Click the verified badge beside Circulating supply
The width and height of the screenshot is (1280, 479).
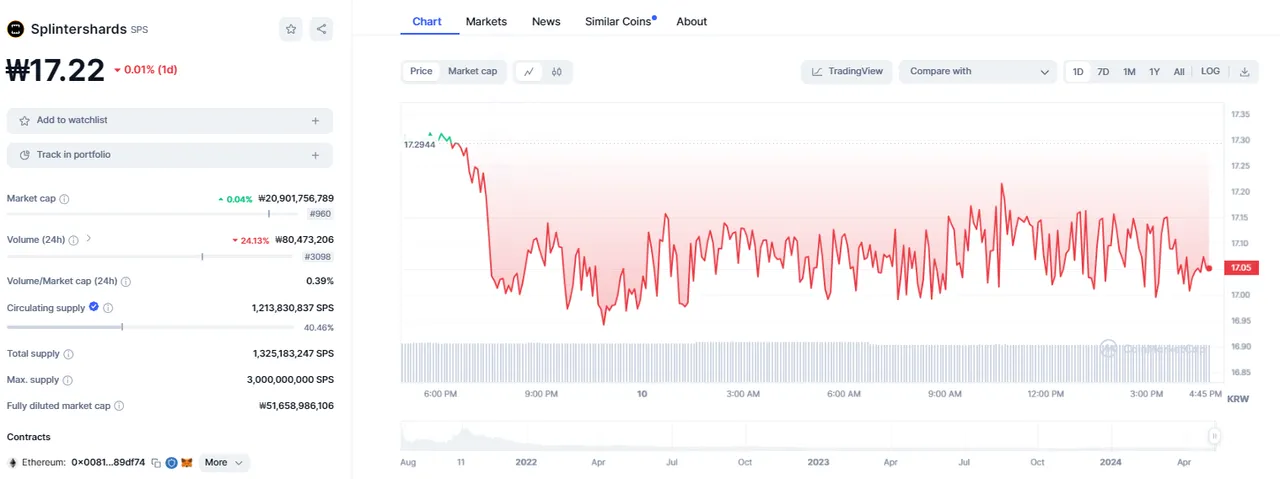[x=94, y=307]
